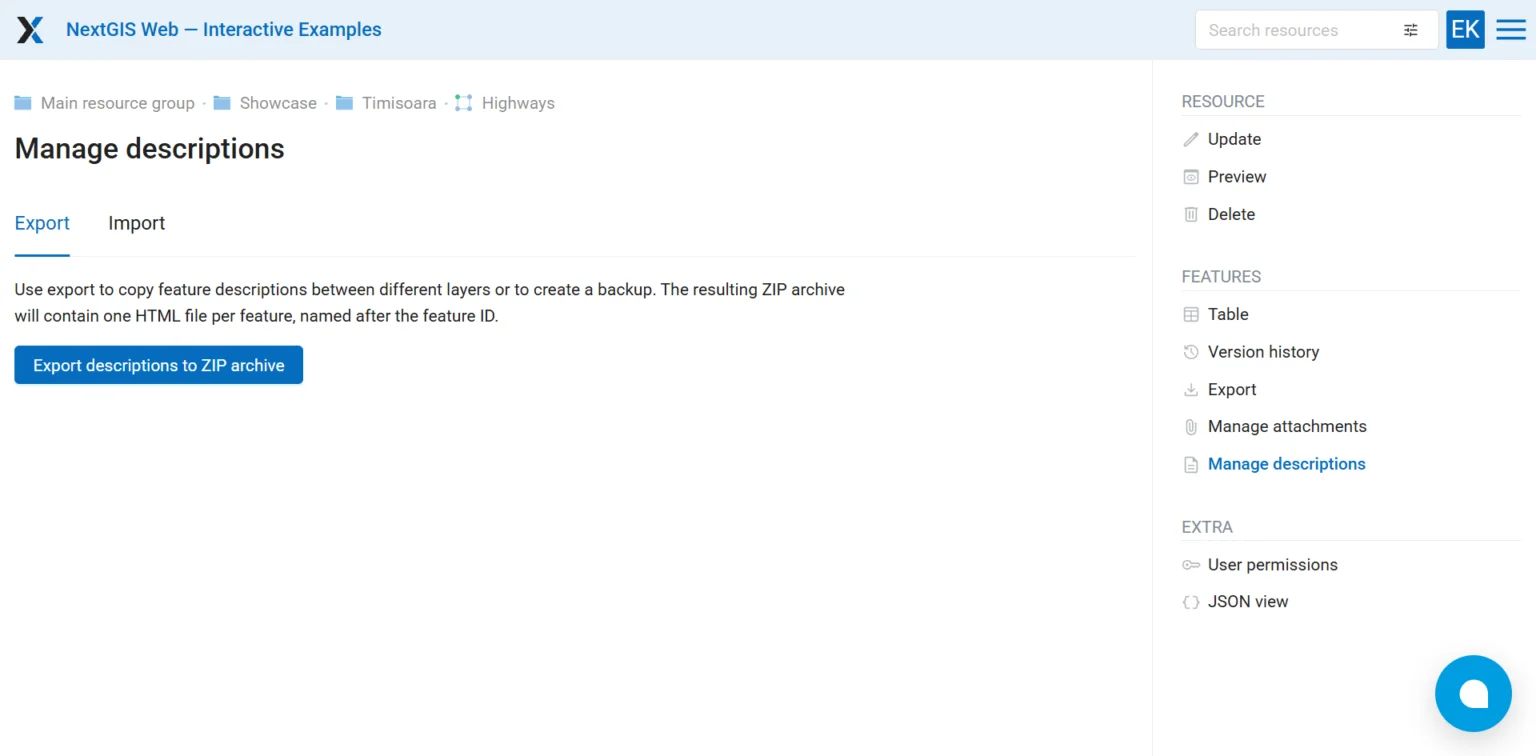
Task: Click the document icon beside Manage descriptions
Action: (x=1191, y=465)
